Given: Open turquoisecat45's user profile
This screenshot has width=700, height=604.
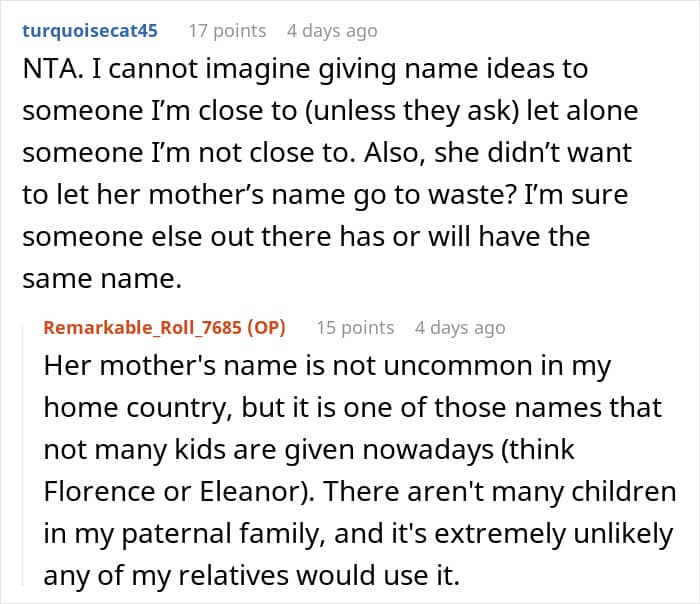Looking at the screenshot, I should tap(90, 31).
